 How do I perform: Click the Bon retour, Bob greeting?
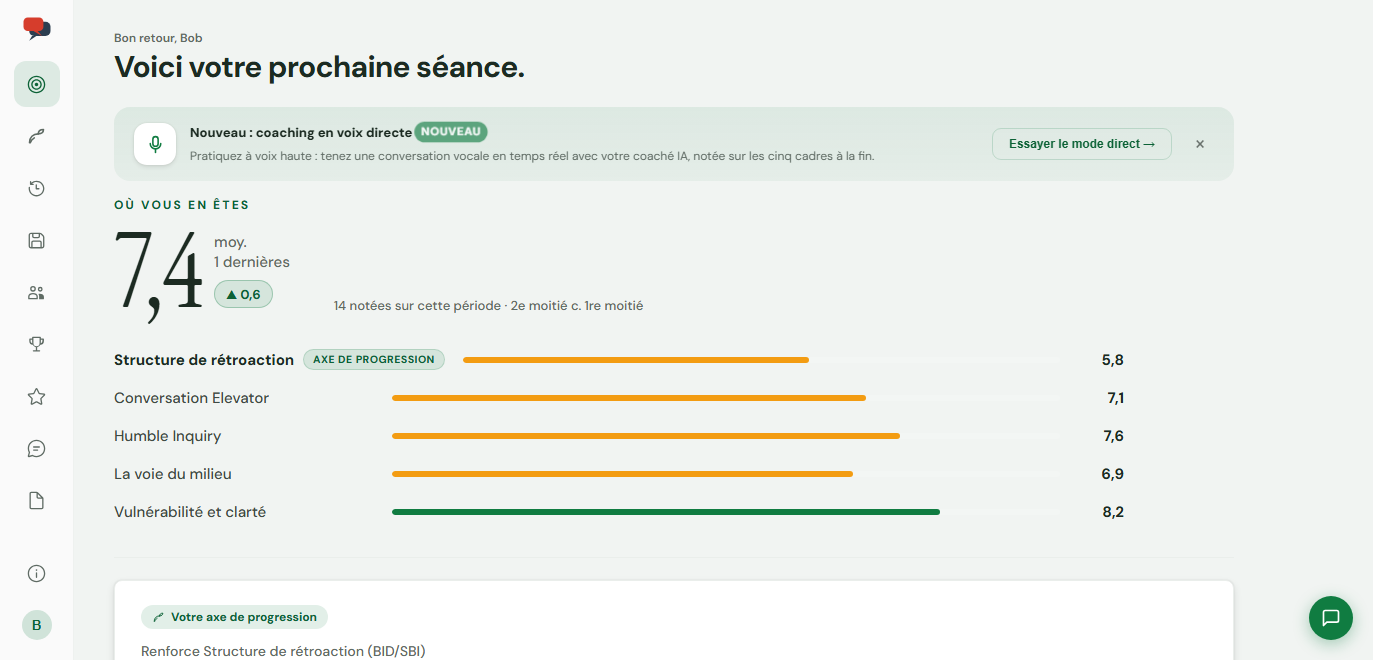pos(158,38)
